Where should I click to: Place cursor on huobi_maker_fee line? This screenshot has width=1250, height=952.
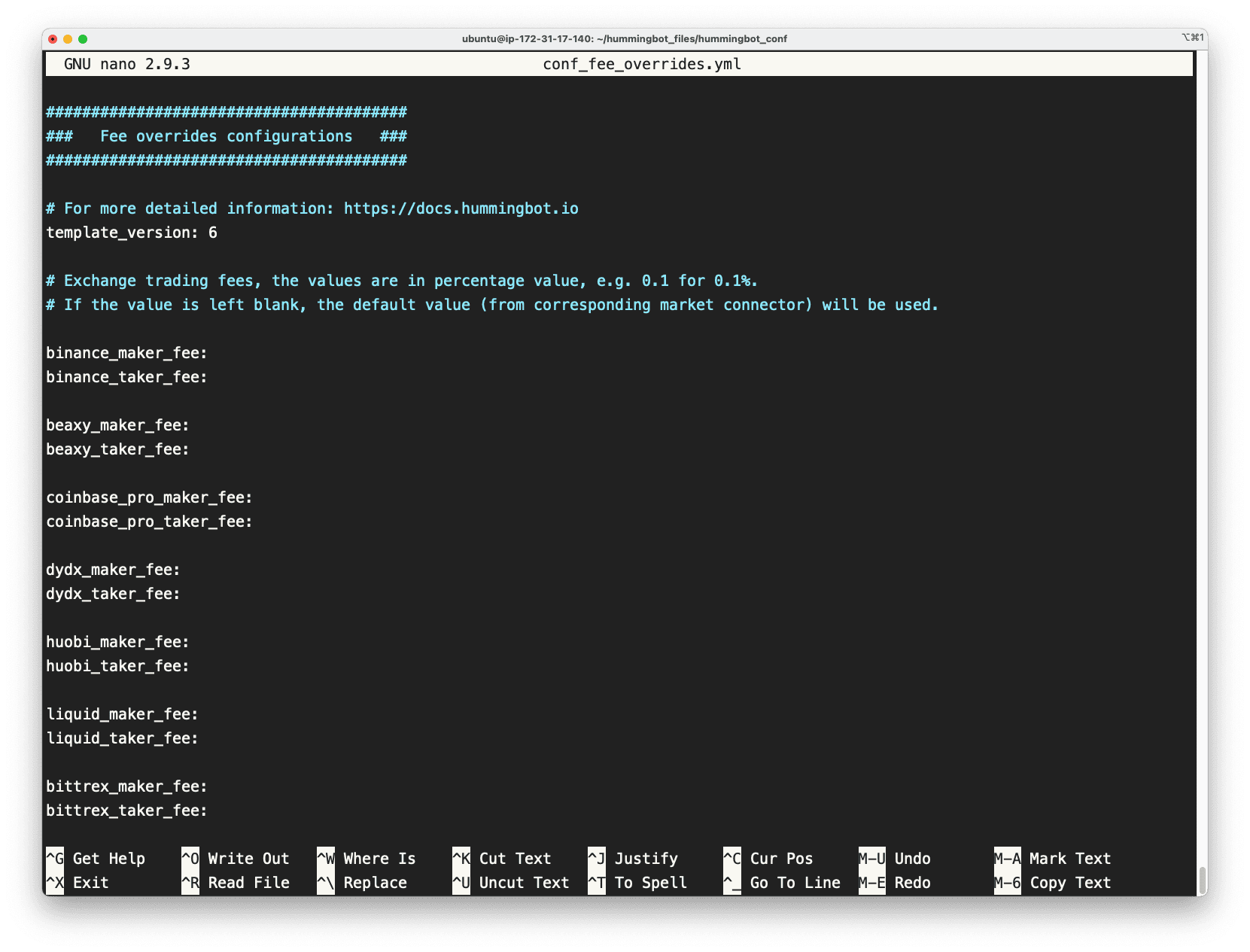click(117, 642)
